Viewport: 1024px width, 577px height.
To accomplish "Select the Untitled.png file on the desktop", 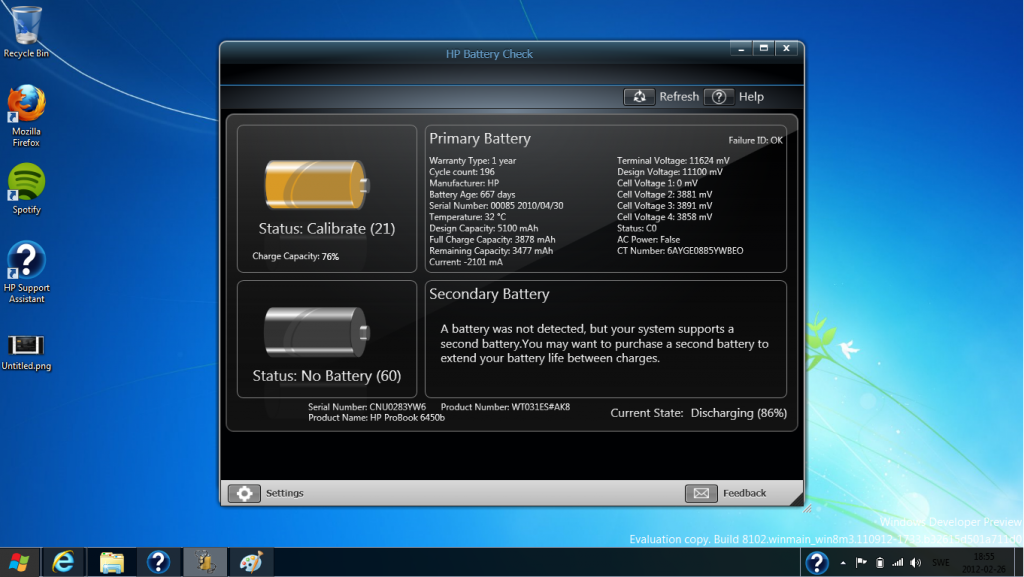I will pos(25,345).
